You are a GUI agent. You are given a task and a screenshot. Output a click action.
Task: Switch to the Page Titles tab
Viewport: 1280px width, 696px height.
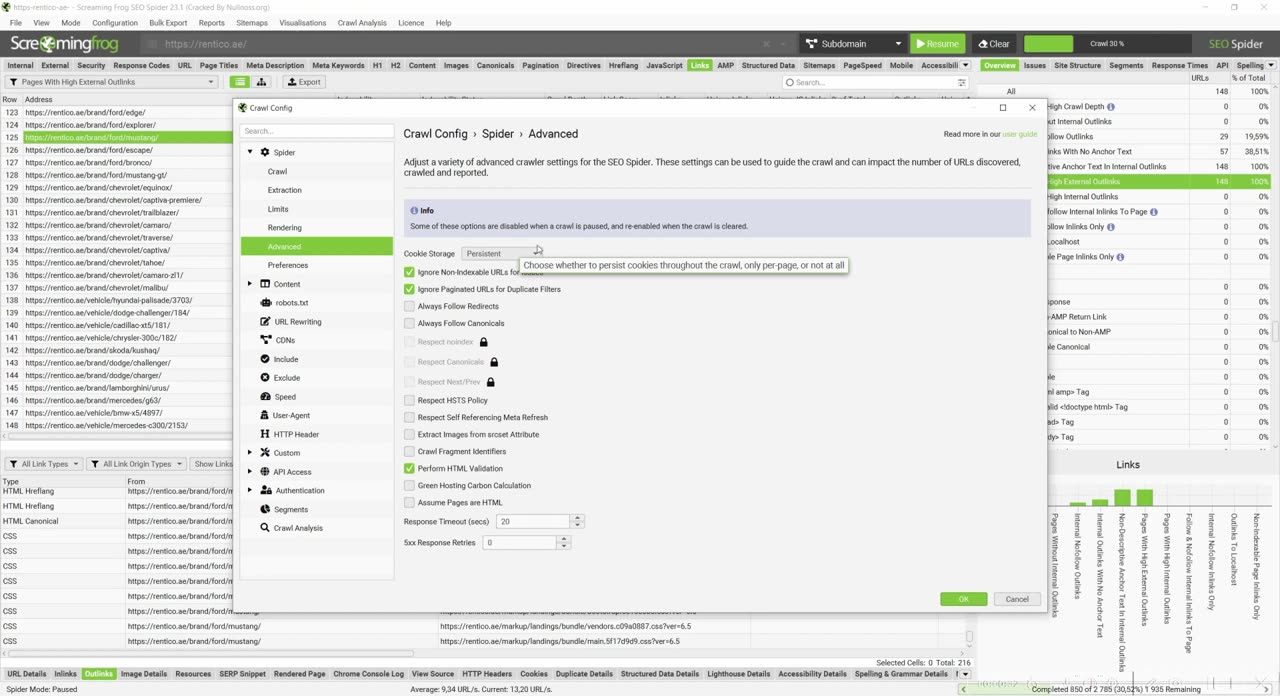pos(219,65)
